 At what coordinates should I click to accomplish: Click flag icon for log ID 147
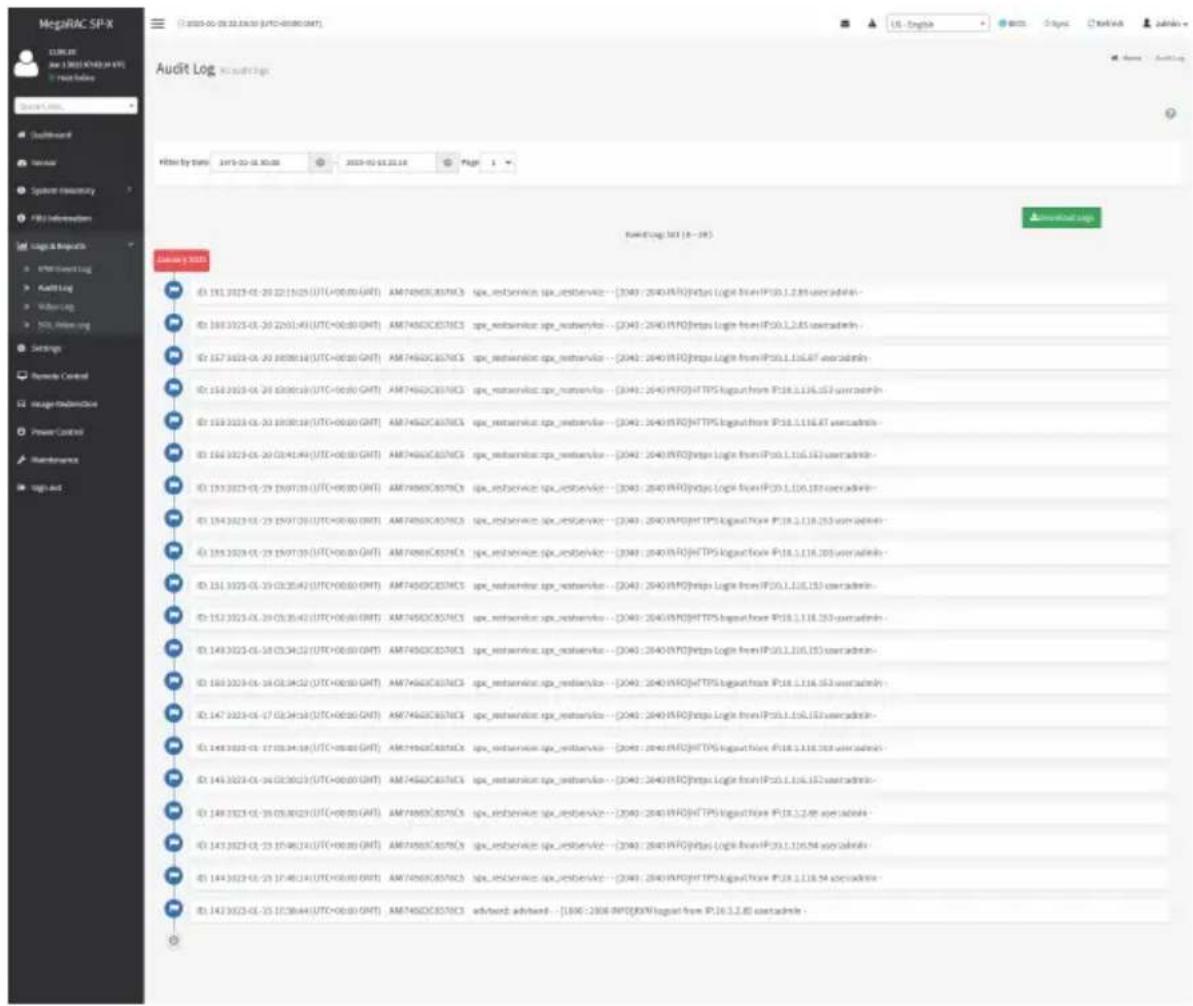[x=173, y=713]
